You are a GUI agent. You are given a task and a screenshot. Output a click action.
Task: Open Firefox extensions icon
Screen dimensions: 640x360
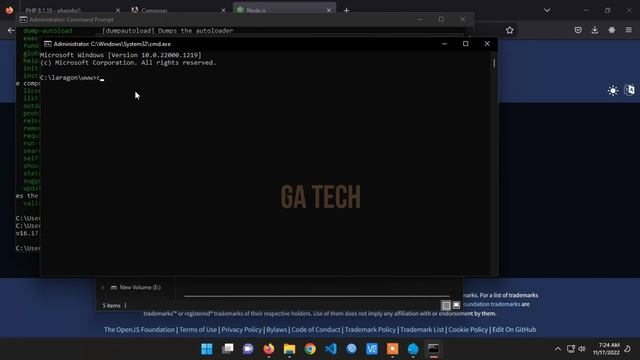pos(611,30)
